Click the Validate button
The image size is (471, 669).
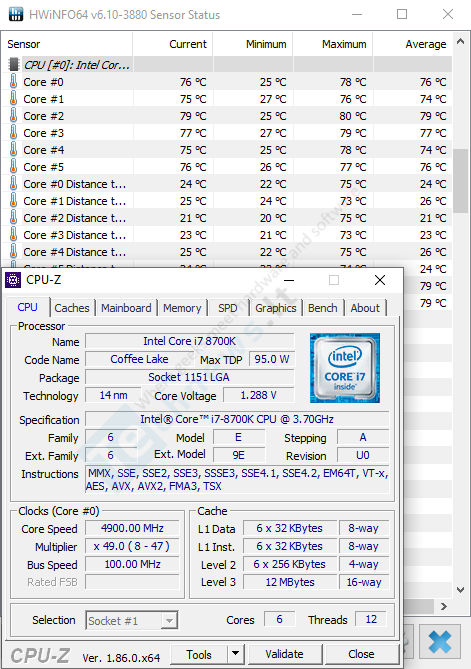point(285,654)
